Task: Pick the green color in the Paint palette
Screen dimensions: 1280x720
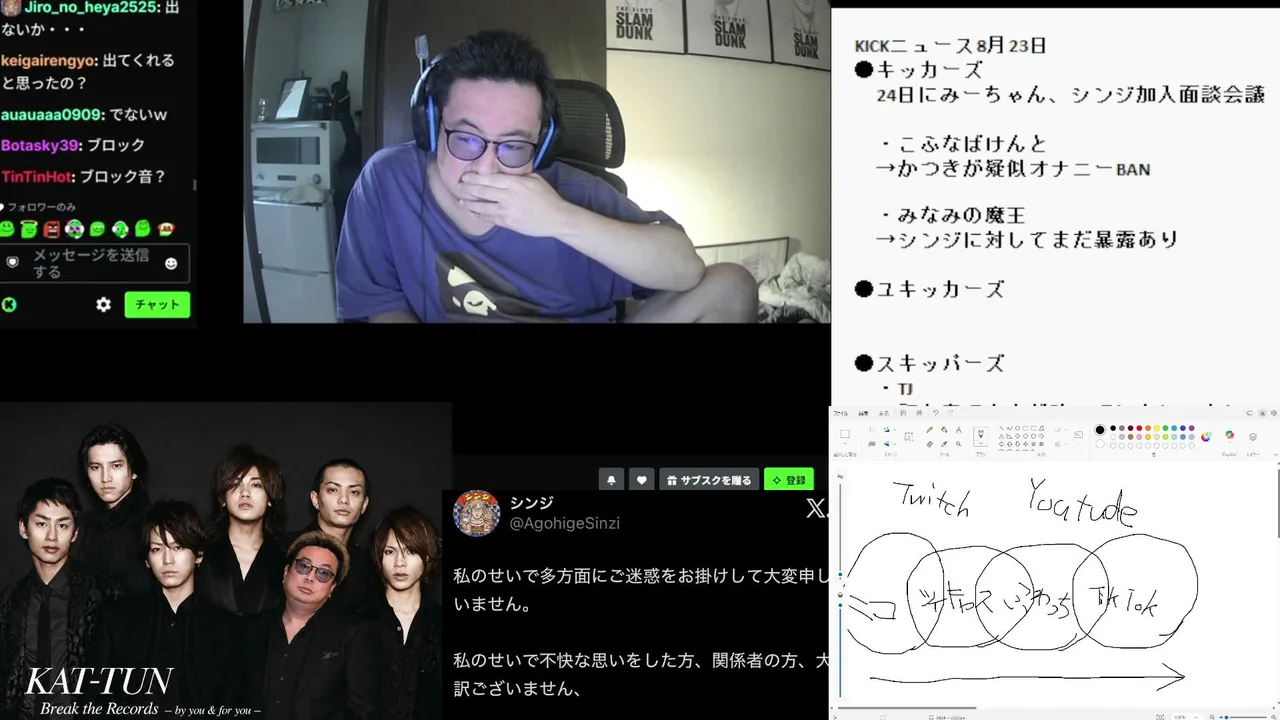Action: pyautogui.click(x=1166, y=428)
